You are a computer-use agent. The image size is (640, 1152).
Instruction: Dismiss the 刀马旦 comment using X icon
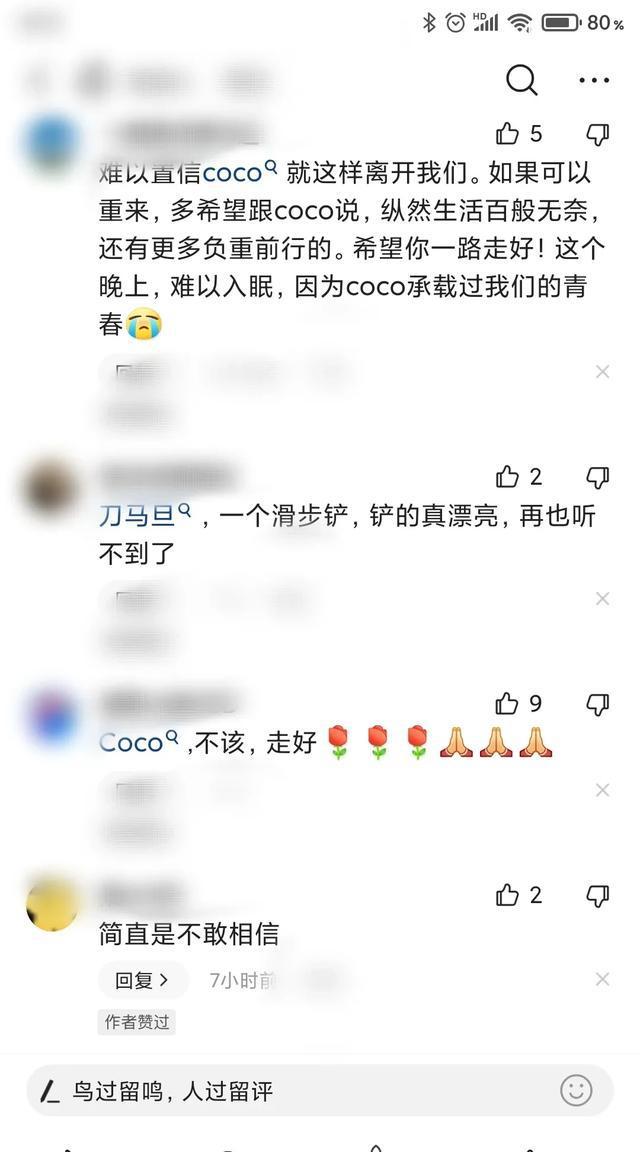coord(603,599)
